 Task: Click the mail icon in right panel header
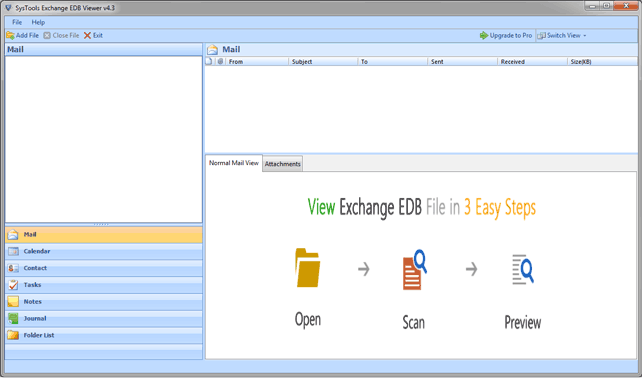pos(212,50)
